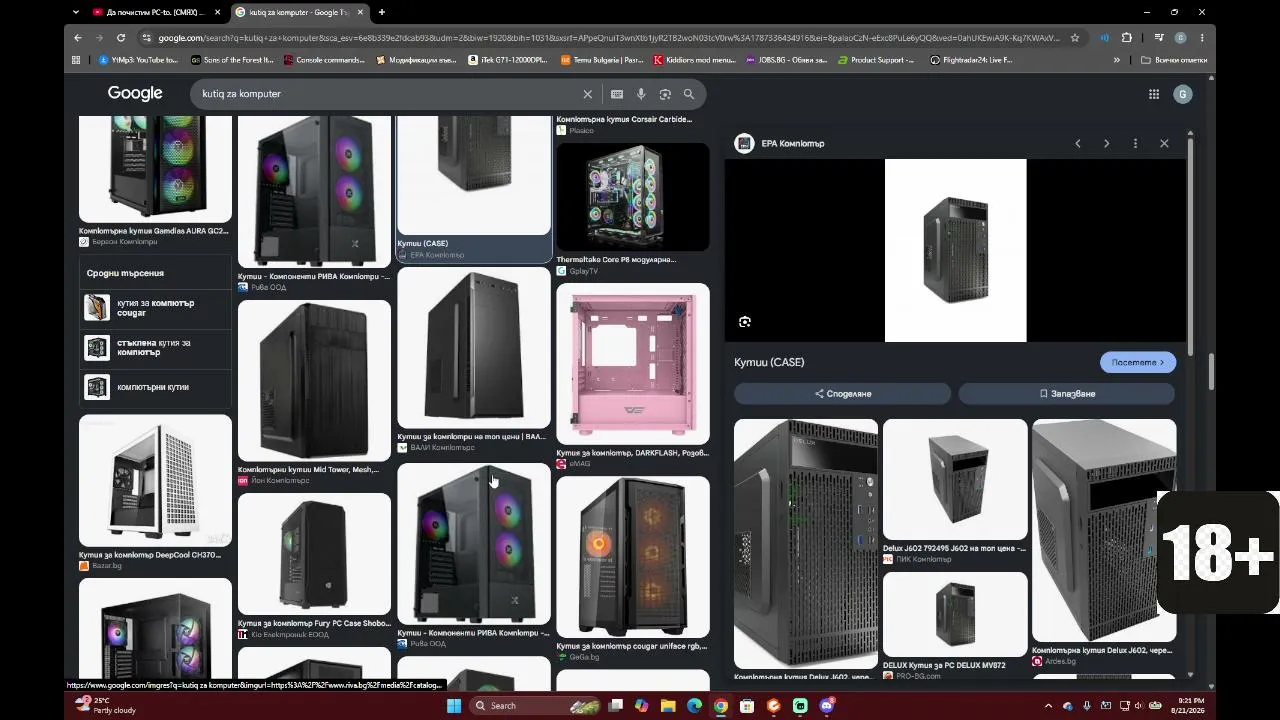Bookmark this page with the star icon

point(1075,38)
